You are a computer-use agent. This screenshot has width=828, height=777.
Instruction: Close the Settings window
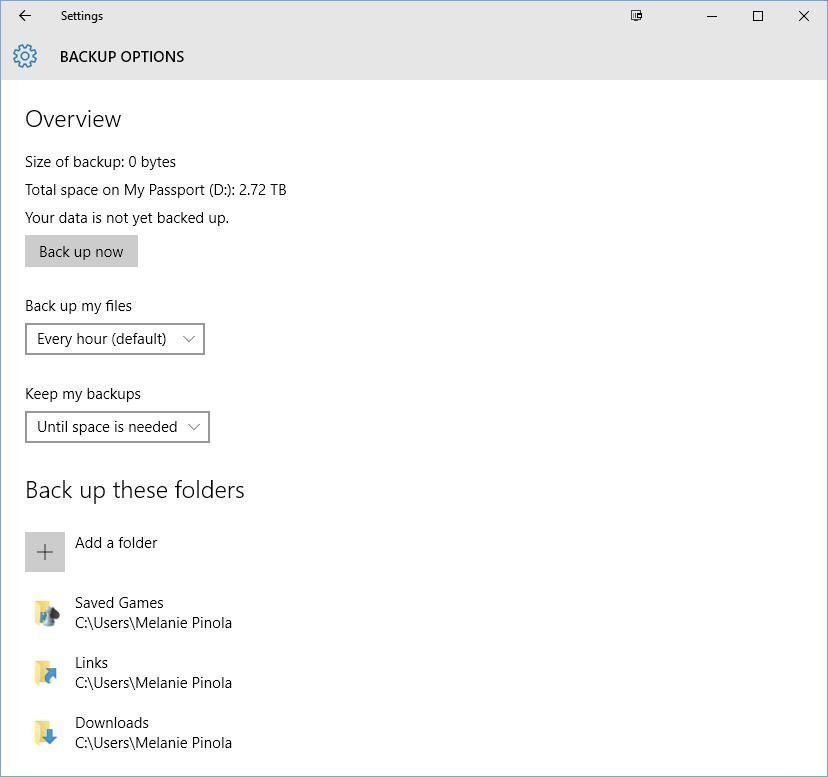tap(804, 16)
